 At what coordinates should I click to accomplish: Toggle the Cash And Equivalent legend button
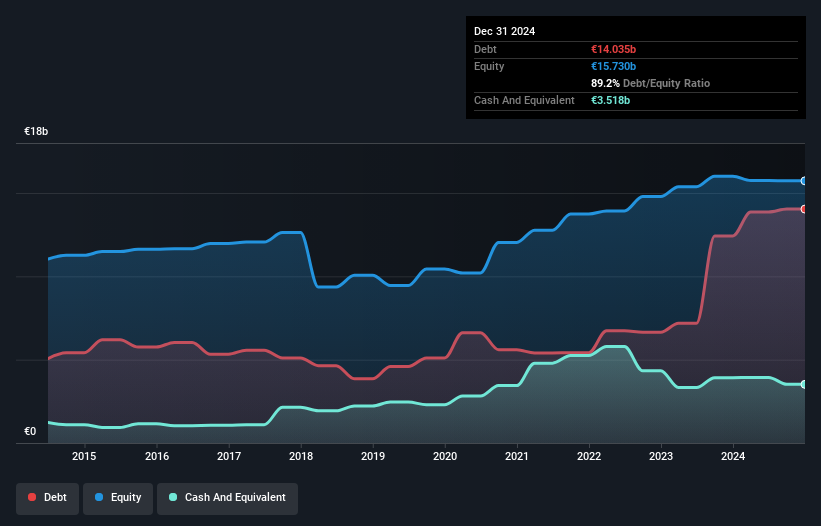pyautogui.click(x=227, y=498)
